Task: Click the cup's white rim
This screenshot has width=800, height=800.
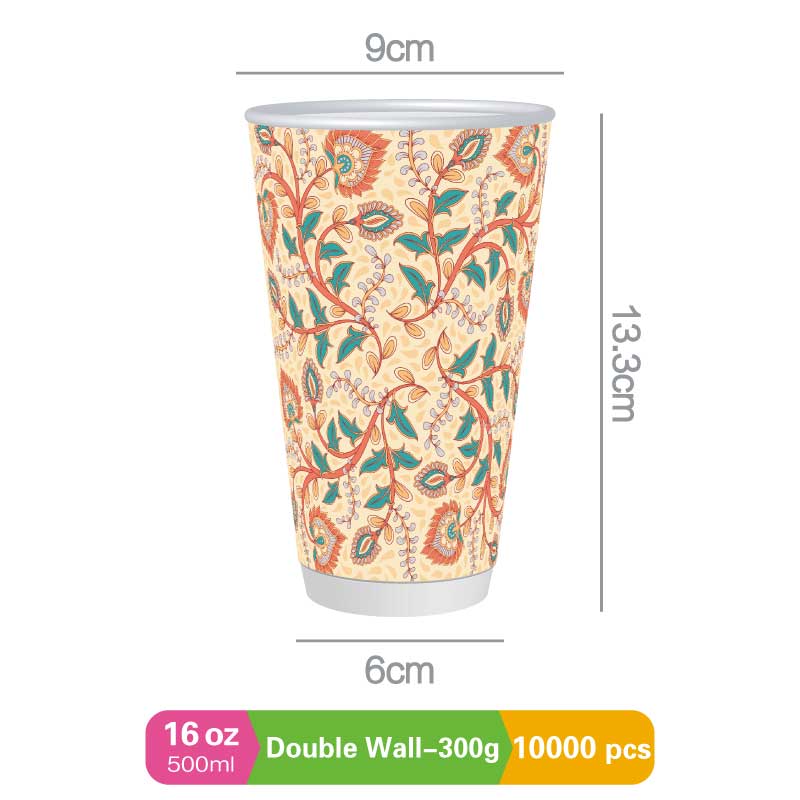Action: click(x=399, y=113)
